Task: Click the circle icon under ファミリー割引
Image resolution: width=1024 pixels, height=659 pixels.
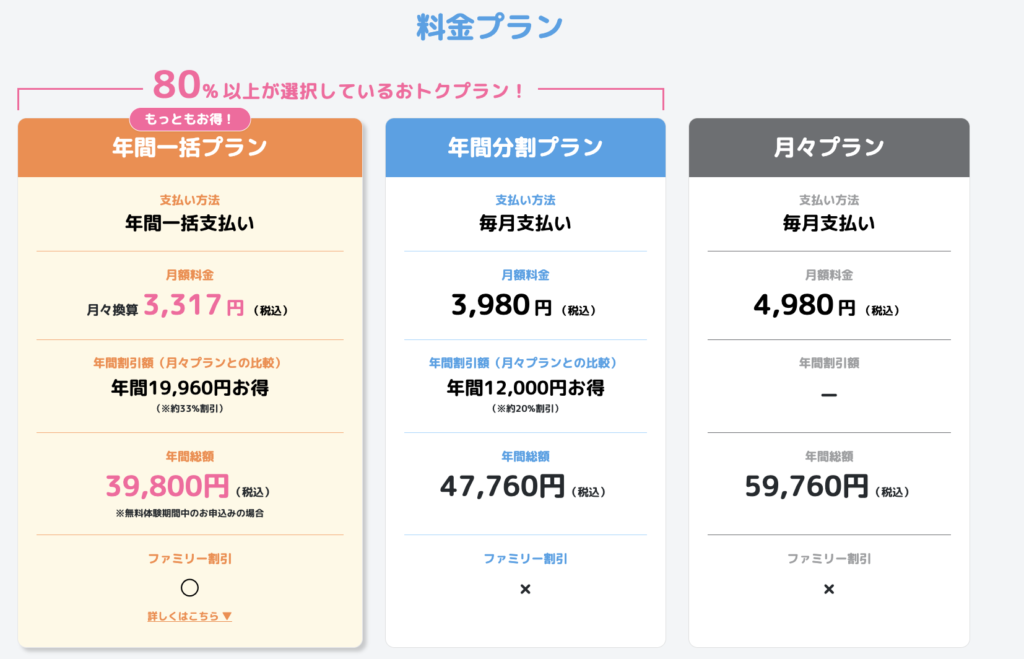Action: tap(189, 588)
